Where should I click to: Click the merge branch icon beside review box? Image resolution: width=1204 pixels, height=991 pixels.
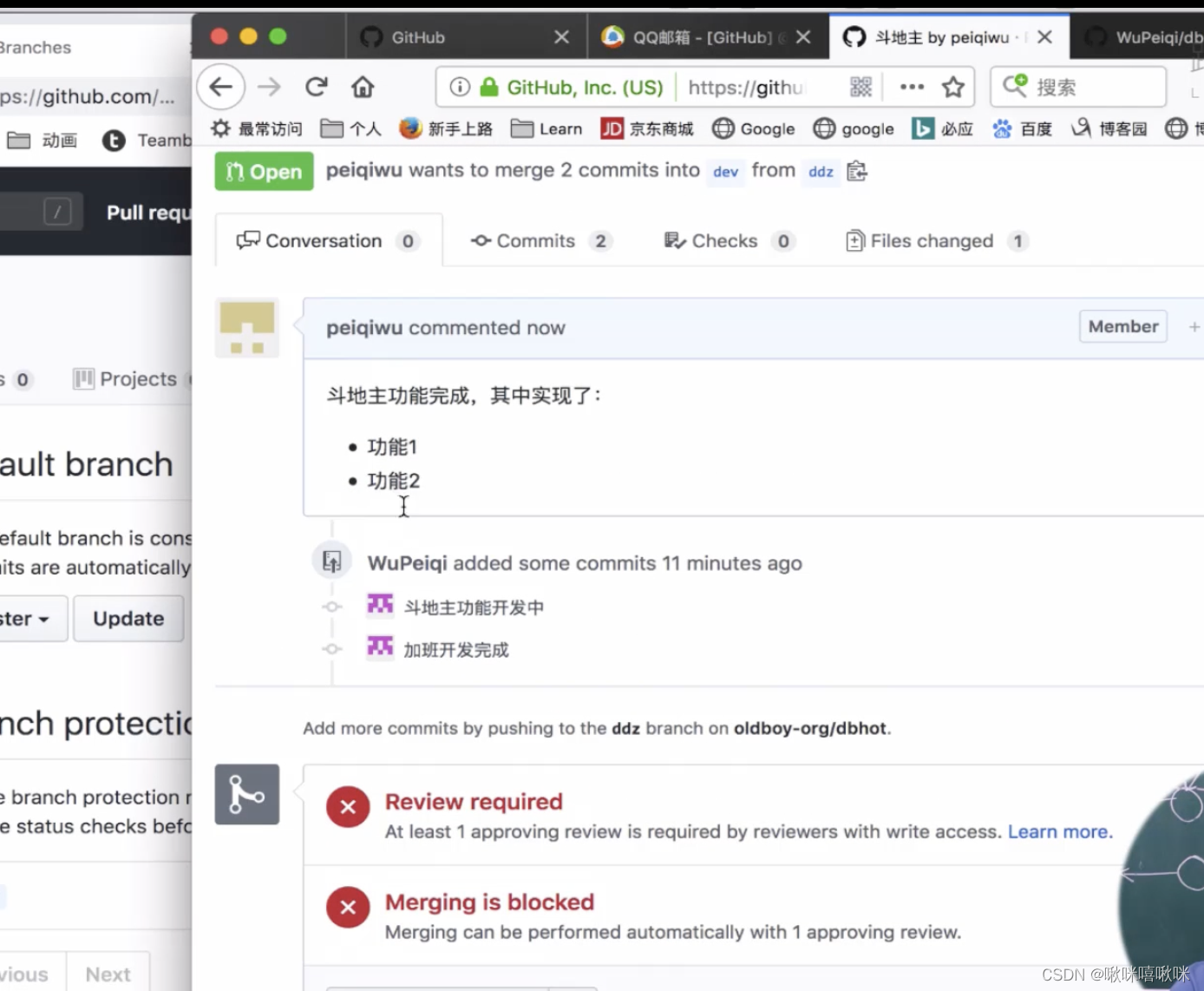247,794
